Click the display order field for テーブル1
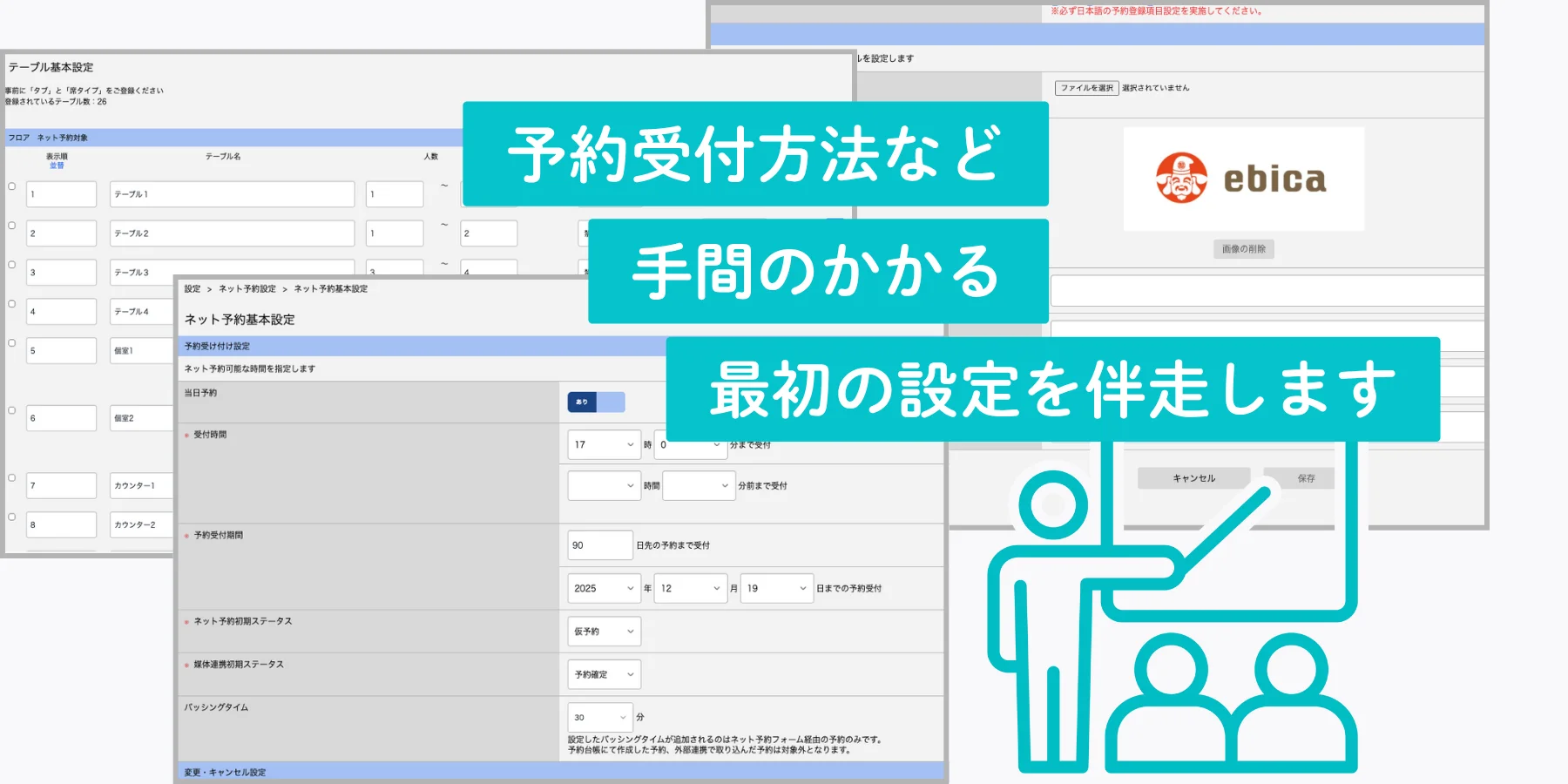1568x784 pixels. pos(62,194)
